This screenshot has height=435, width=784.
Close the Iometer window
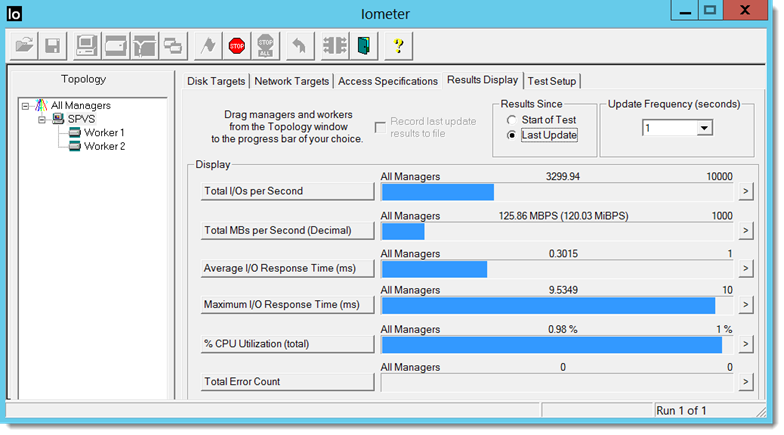tap(745, 10)
